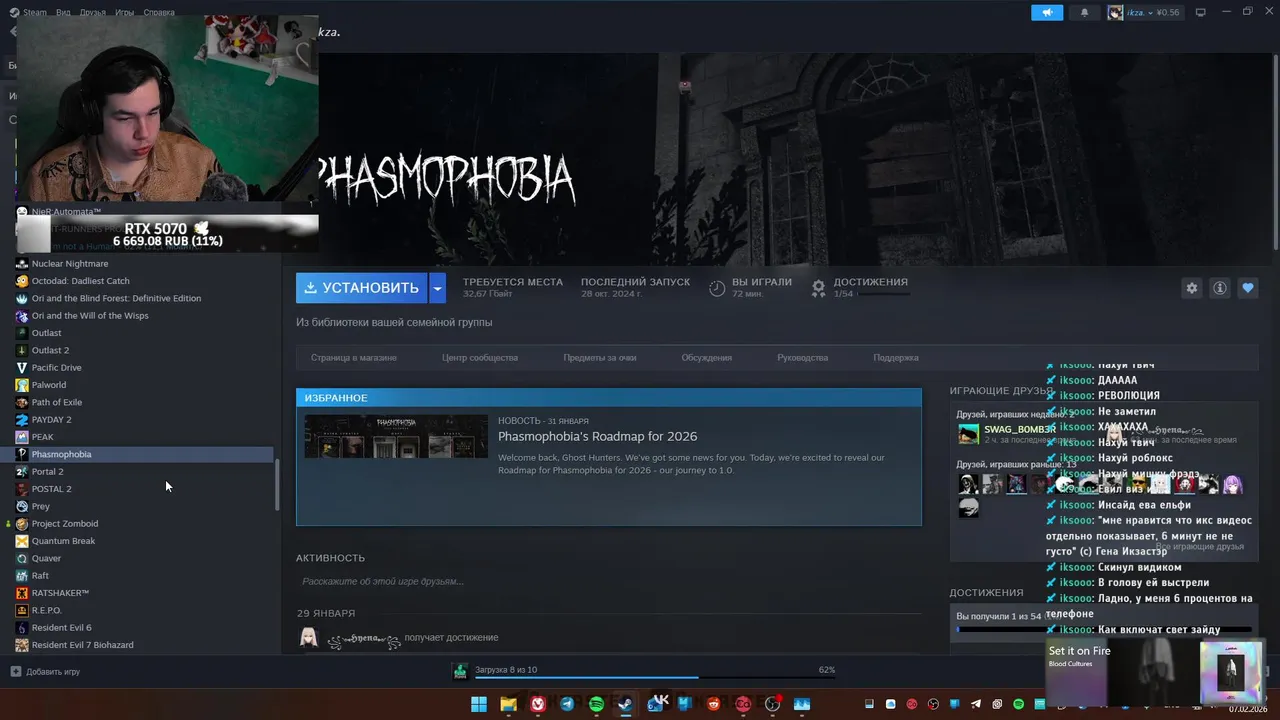Select Octodad: Dadliest Catch in library
1280x720 pixels.
pyautogui.click(x=81, y=281)
